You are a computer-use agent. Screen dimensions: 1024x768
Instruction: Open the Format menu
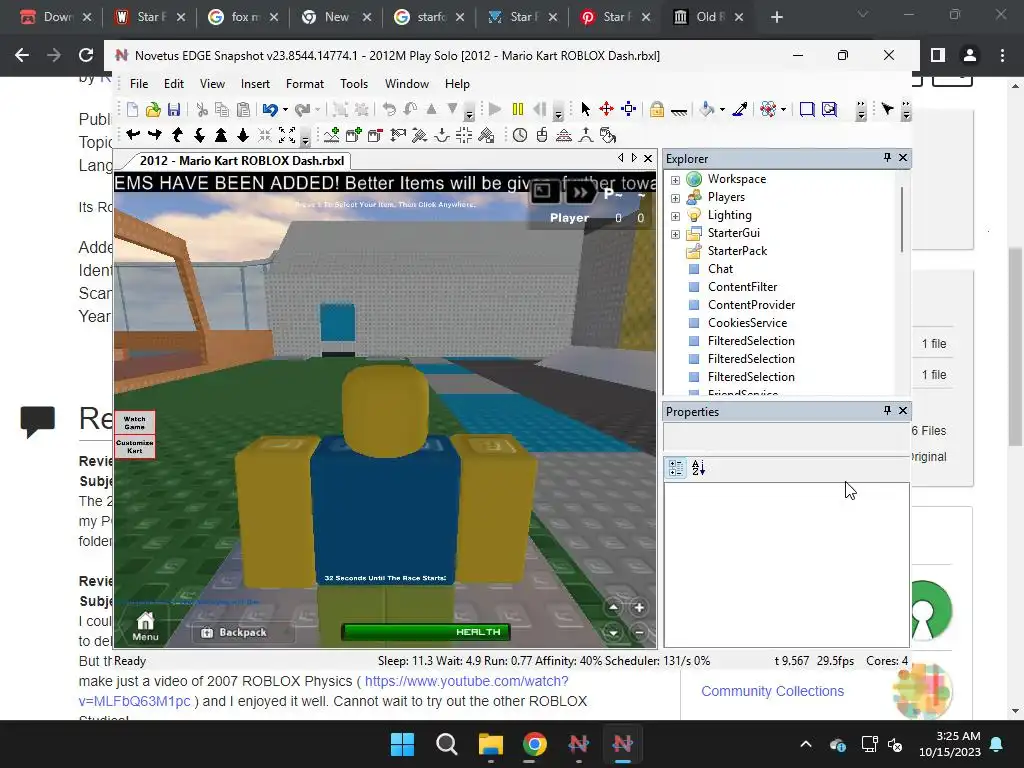304,84
